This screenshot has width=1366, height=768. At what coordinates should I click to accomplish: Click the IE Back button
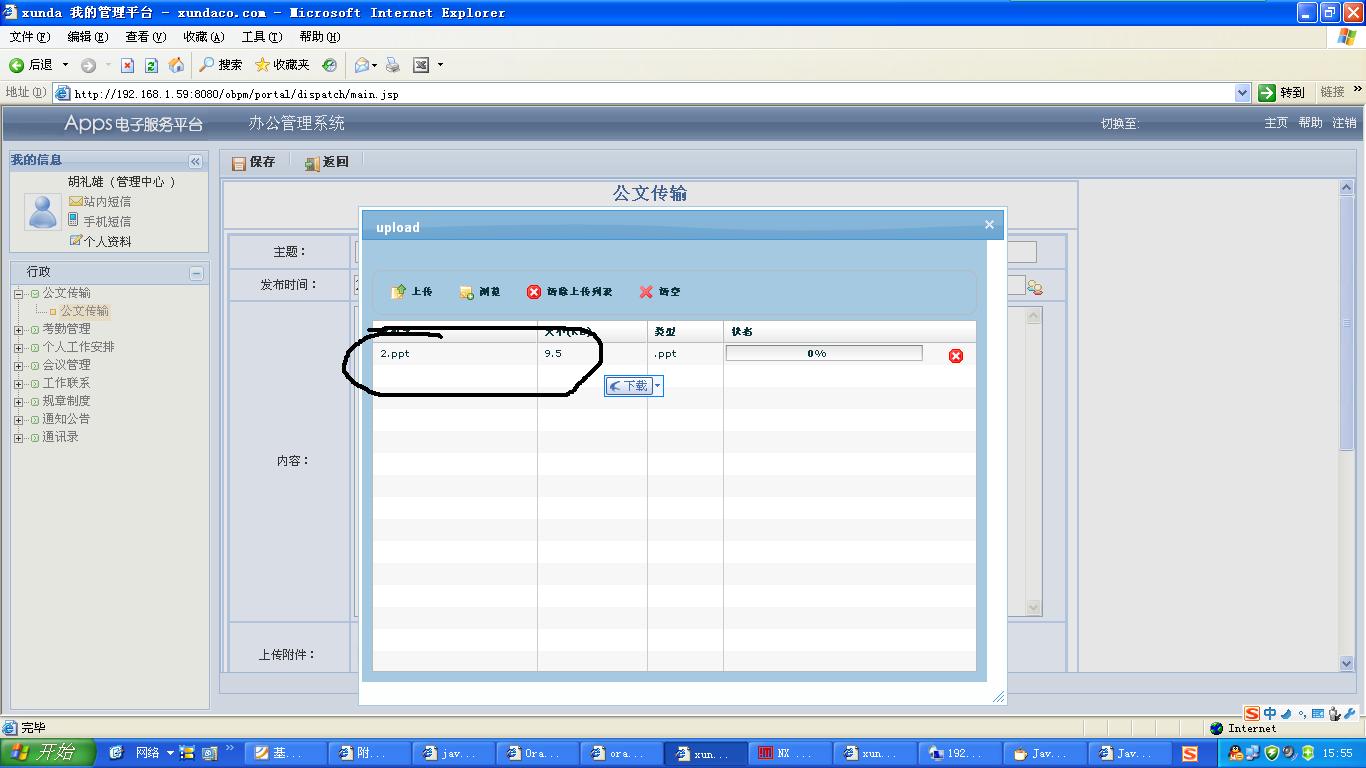(31, 65)
